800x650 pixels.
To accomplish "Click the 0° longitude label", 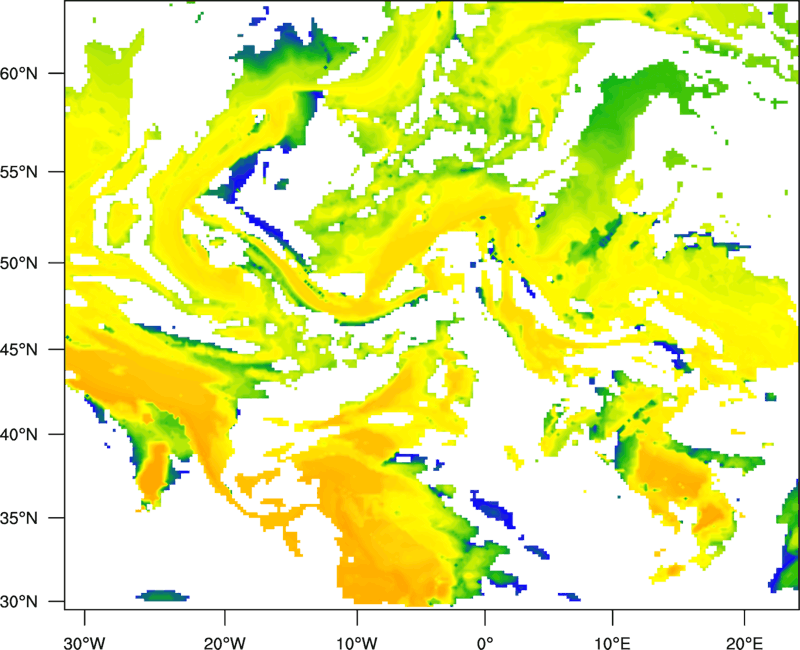I will (x=485, y=643).
